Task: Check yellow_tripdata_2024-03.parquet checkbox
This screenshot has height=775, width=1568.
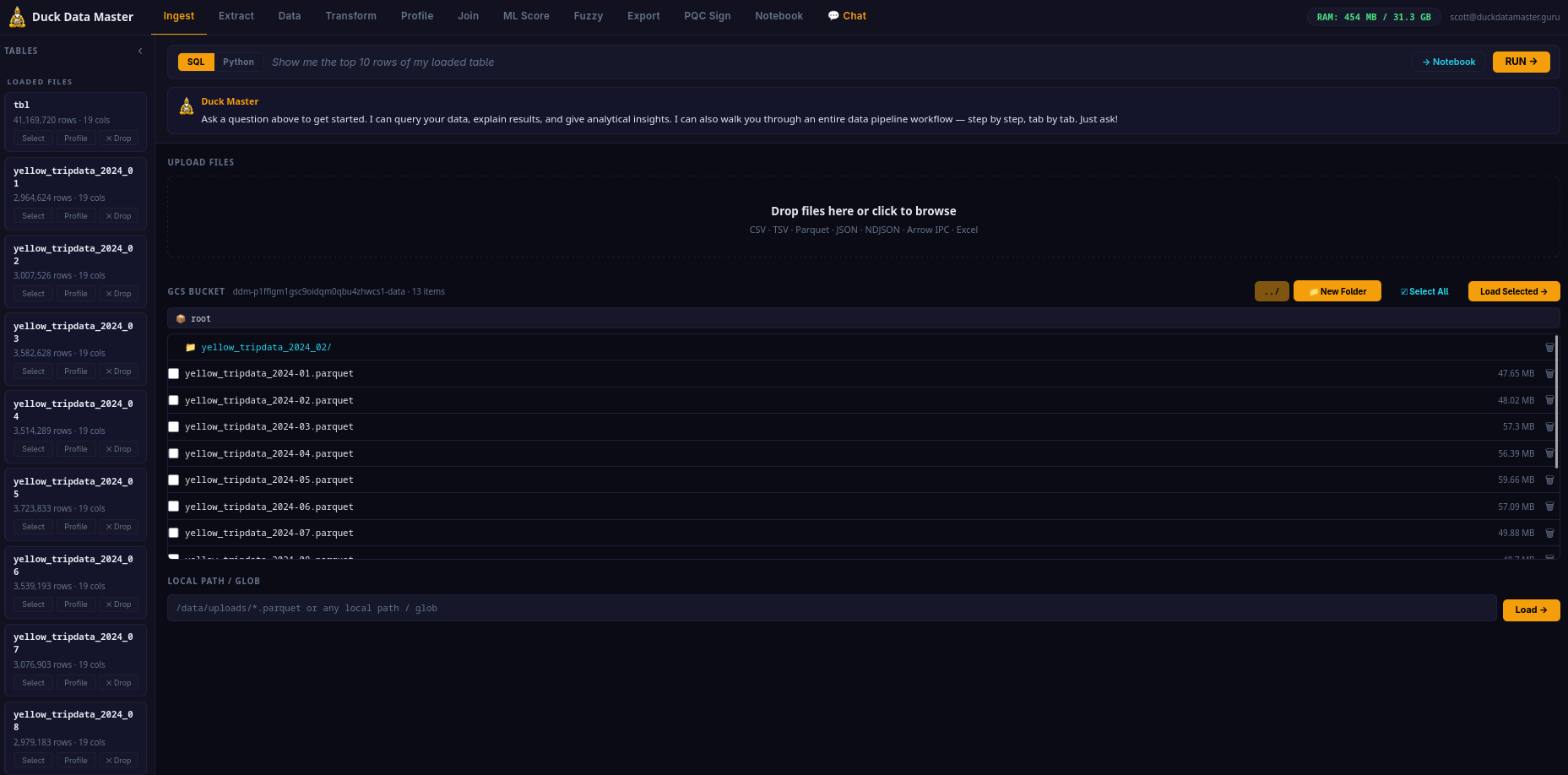Action: (173, 426)
